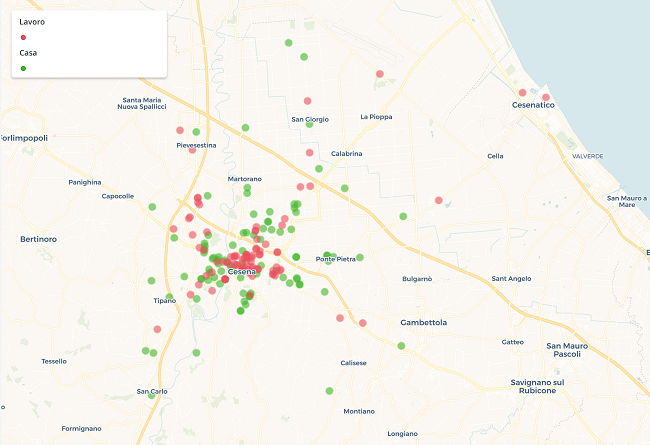Click the Gambettola town label

(423, 323)
